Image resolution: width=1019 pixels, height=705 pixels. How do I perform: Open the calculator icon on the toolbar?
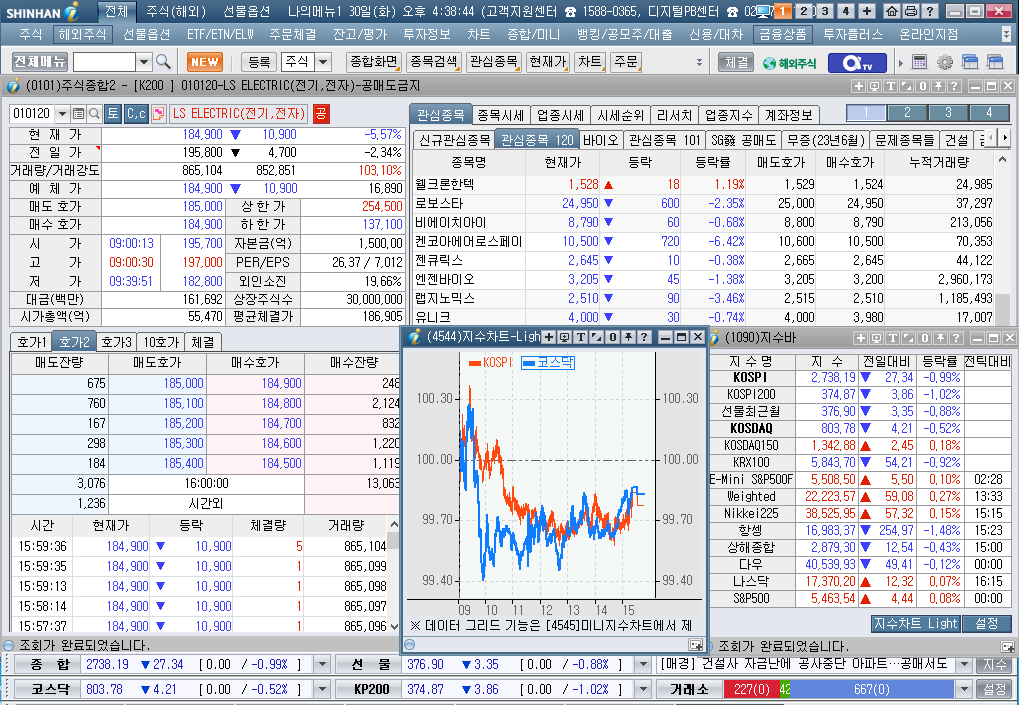pos(919,62)
